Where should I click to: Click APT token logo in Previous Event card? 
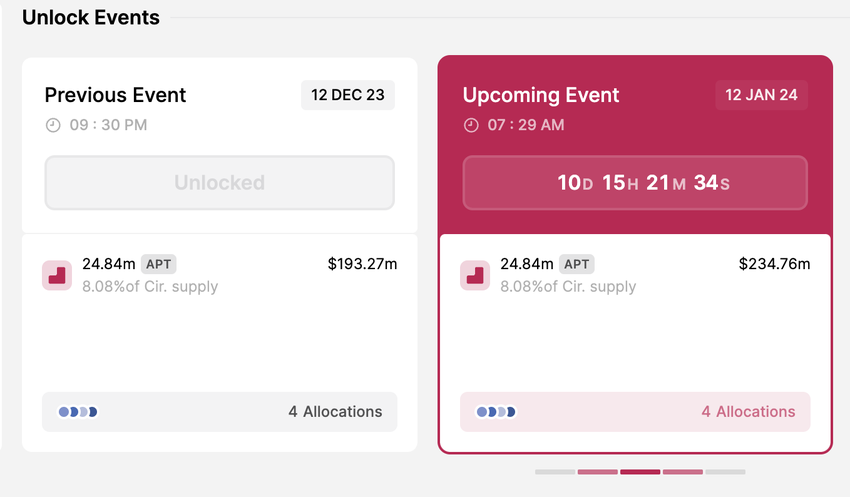pos(56,275)
